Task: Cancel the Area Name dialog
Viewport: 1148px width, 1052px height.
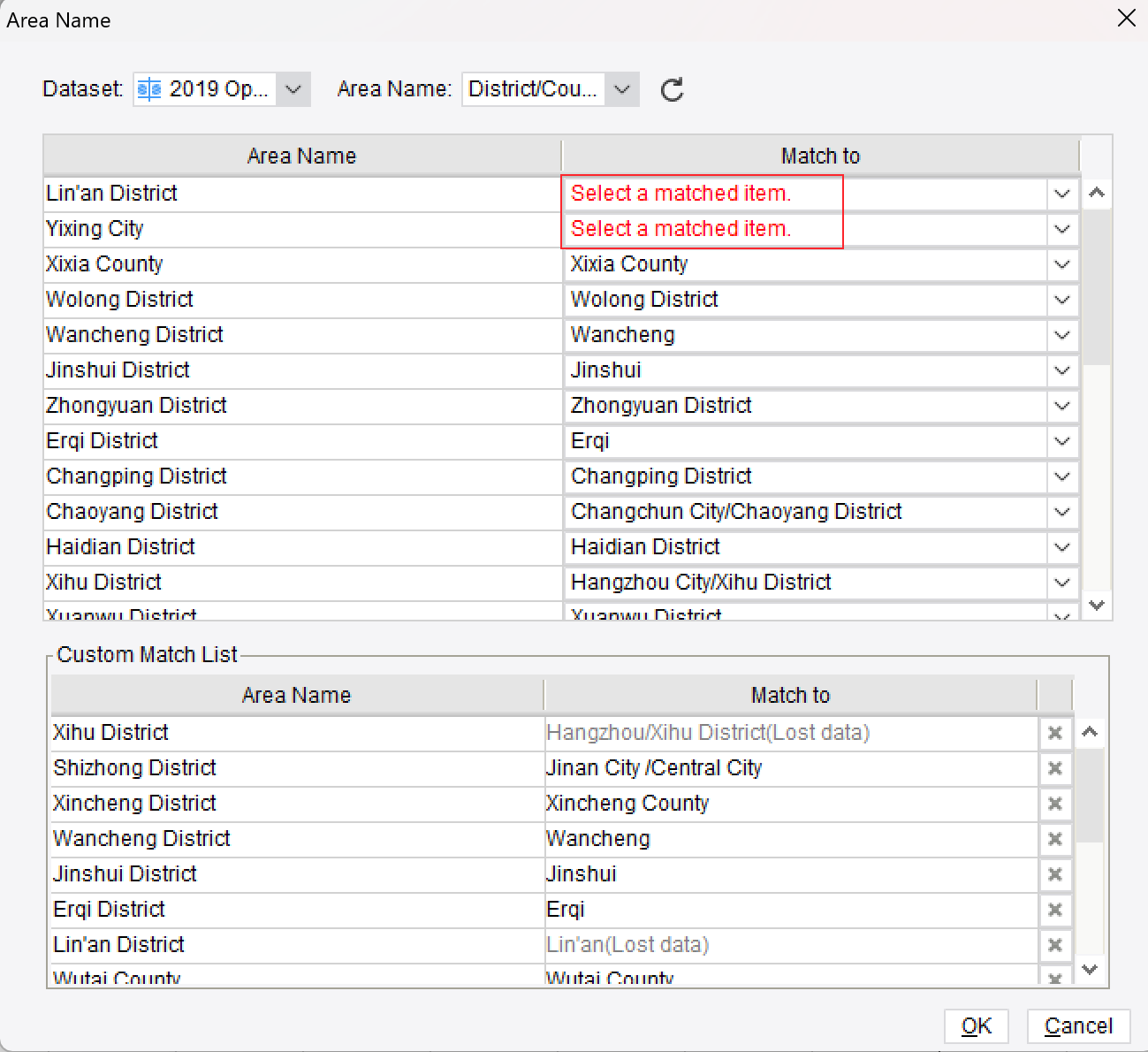Action: [1078, 1025]
